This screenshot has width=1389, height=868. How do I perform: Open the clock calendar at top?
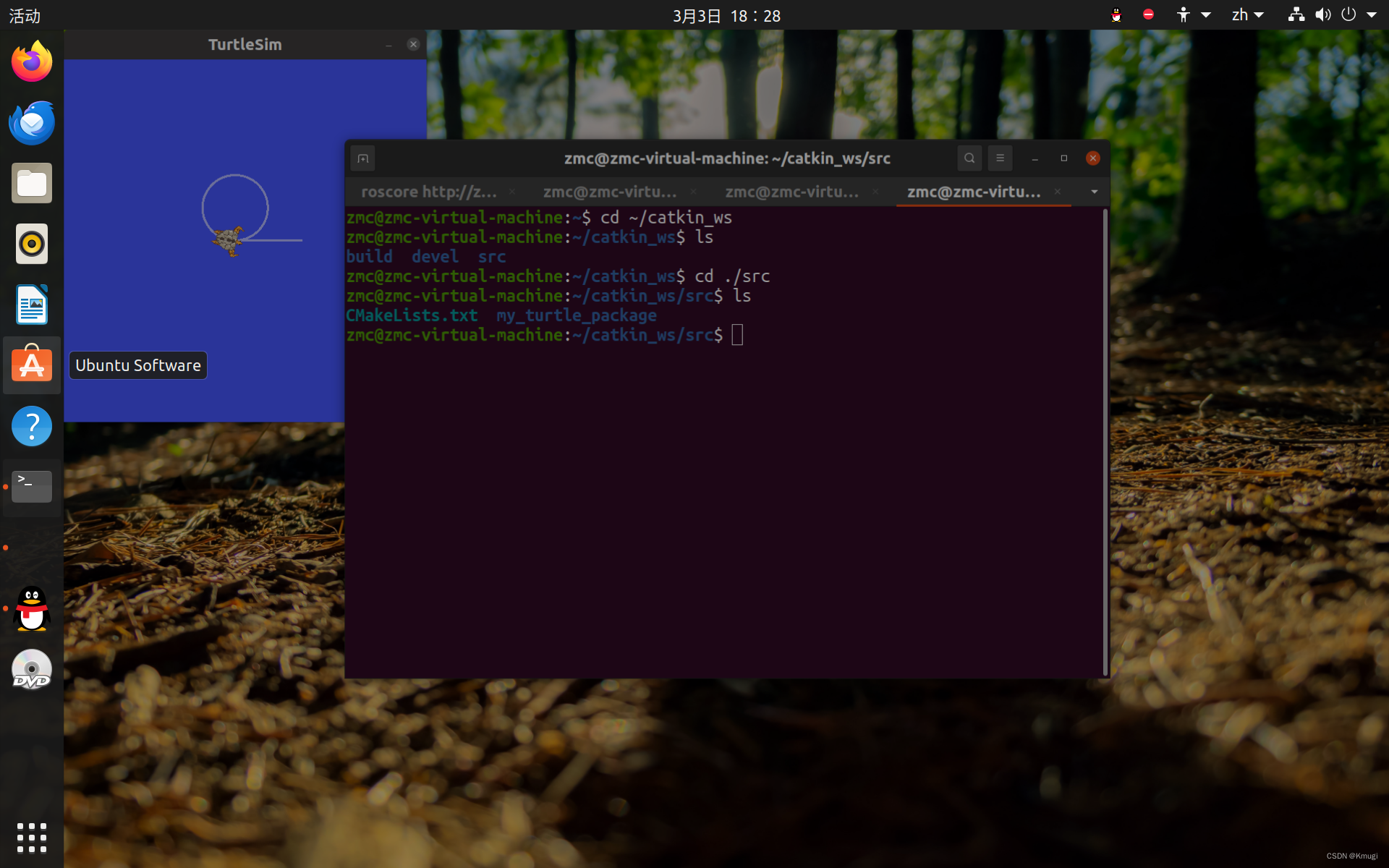click(726, 15)
